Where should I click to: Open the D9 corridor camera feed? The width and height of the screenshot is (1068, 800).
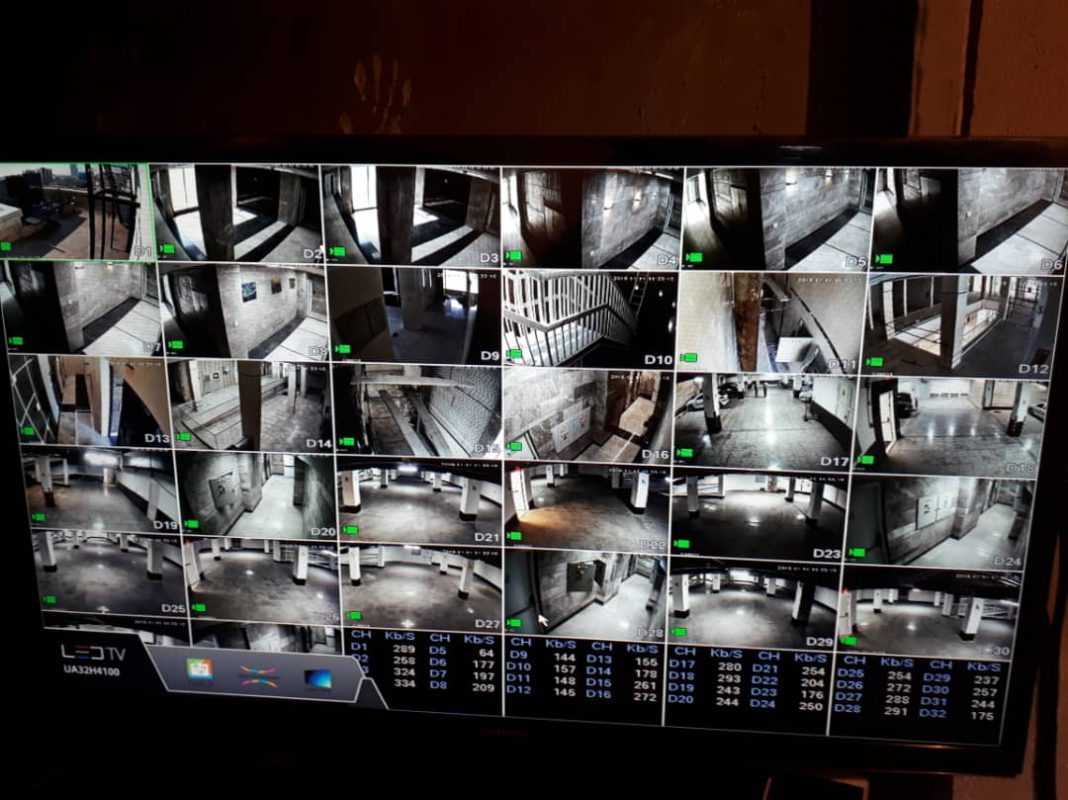(415, 314)
